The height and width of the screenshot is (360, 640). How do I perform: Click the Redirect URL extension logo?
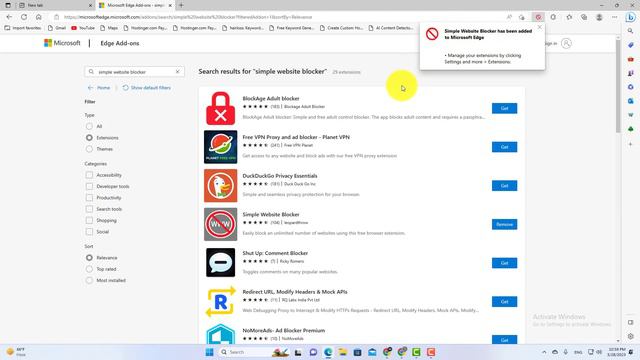tap(220, 302)
